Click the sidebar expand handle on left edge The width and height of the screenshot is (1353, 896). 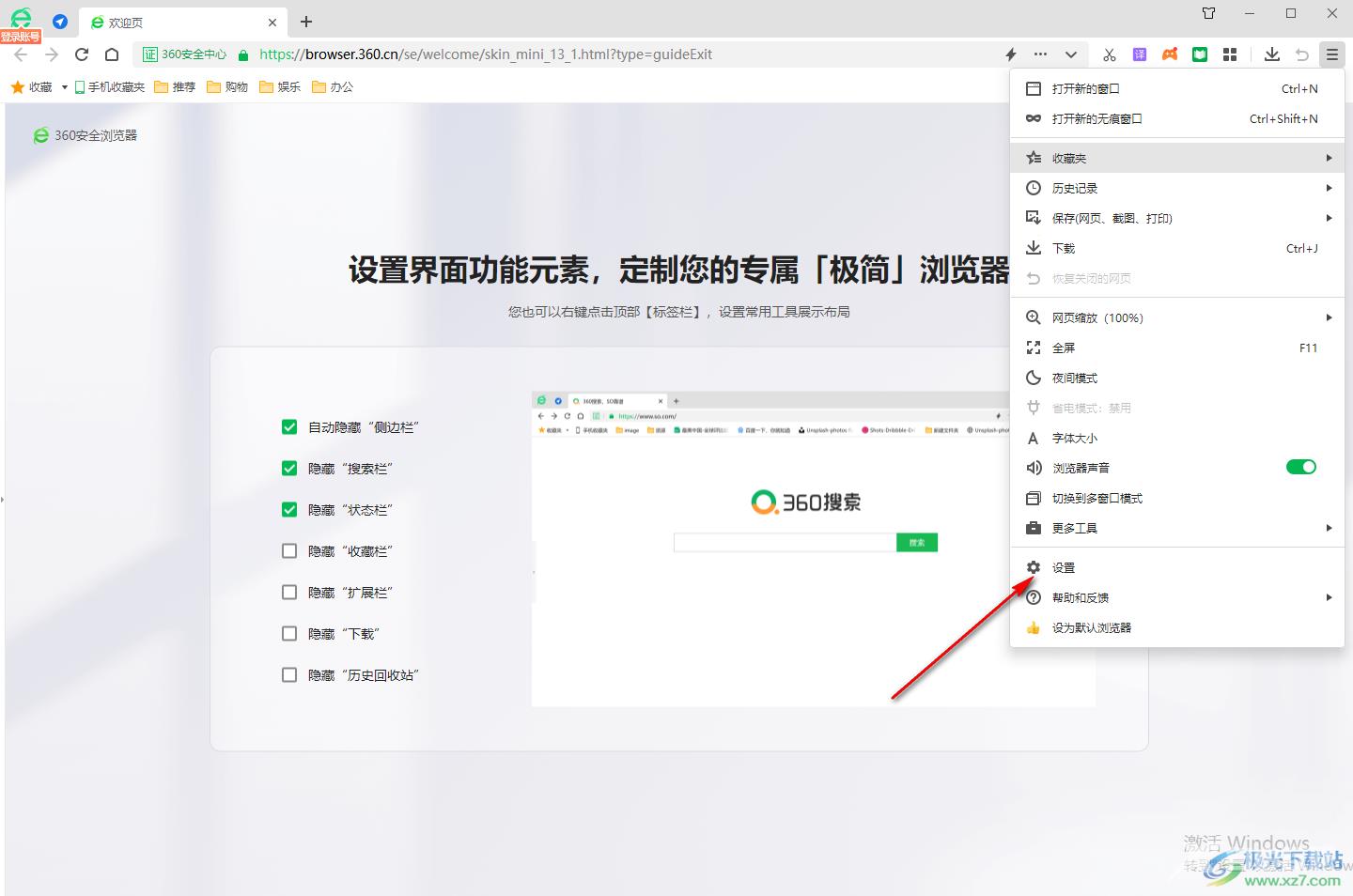[x=3, y=499]
